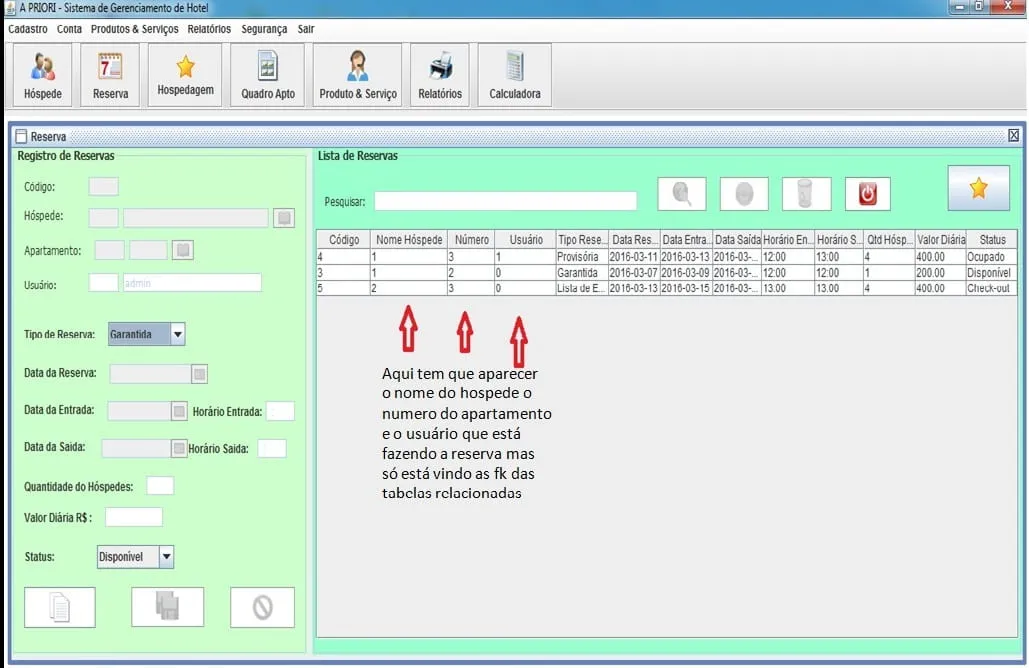Open the Hóspede toolbar icon
1029x668 pixels.
click(x=42, y=76)
